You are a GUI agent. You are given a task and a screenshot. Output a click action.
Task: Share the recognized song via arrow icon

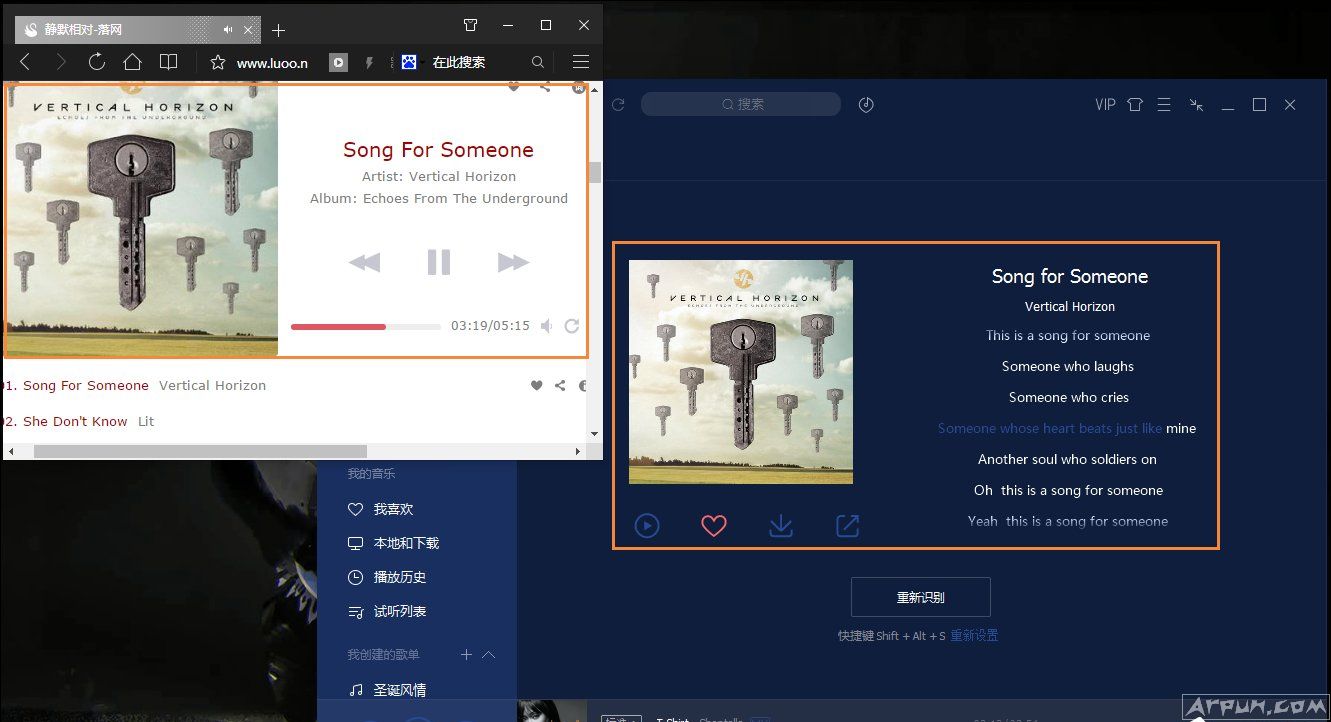coord(847,525)
